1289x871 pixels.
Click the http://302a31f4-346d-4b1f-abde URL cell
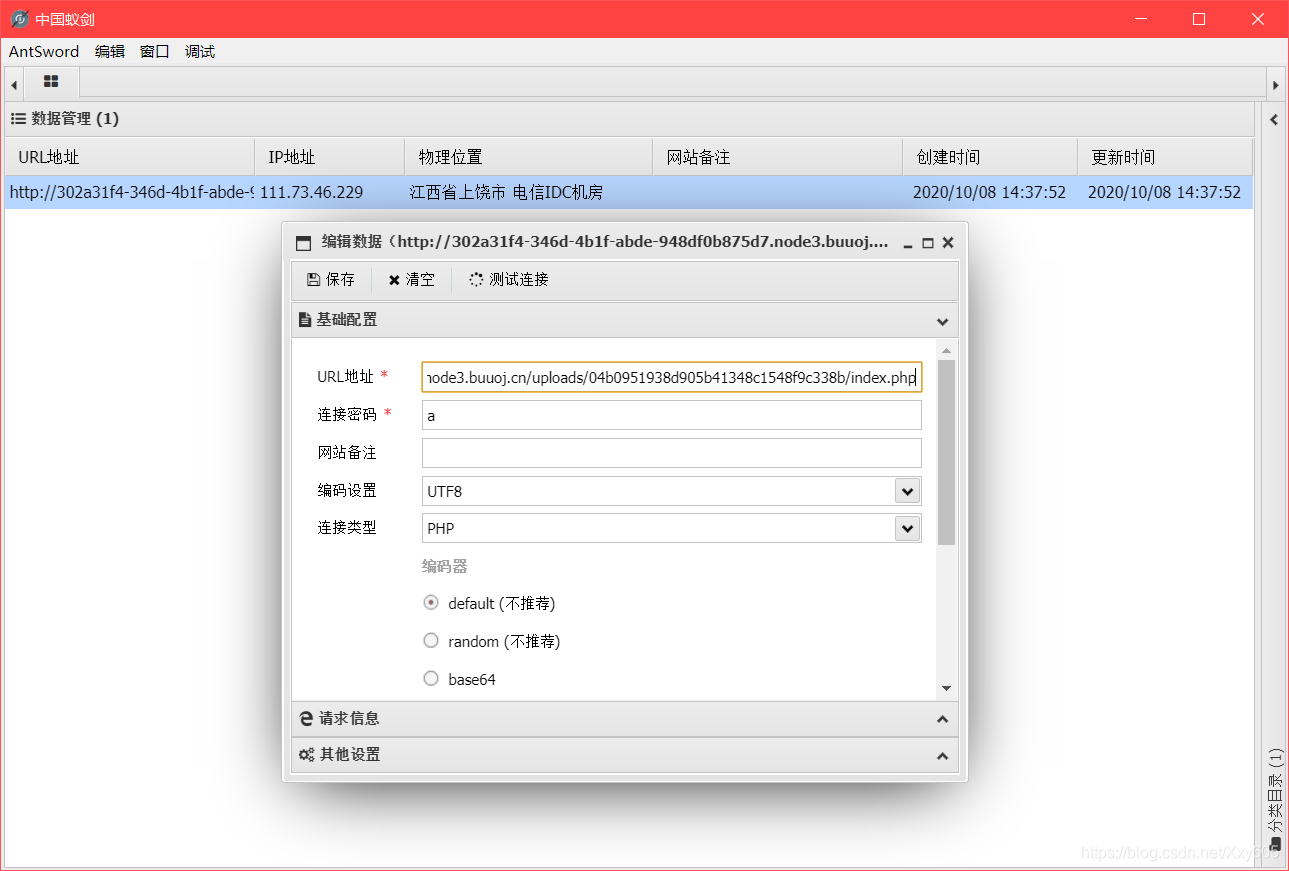(x=131, y=192)
